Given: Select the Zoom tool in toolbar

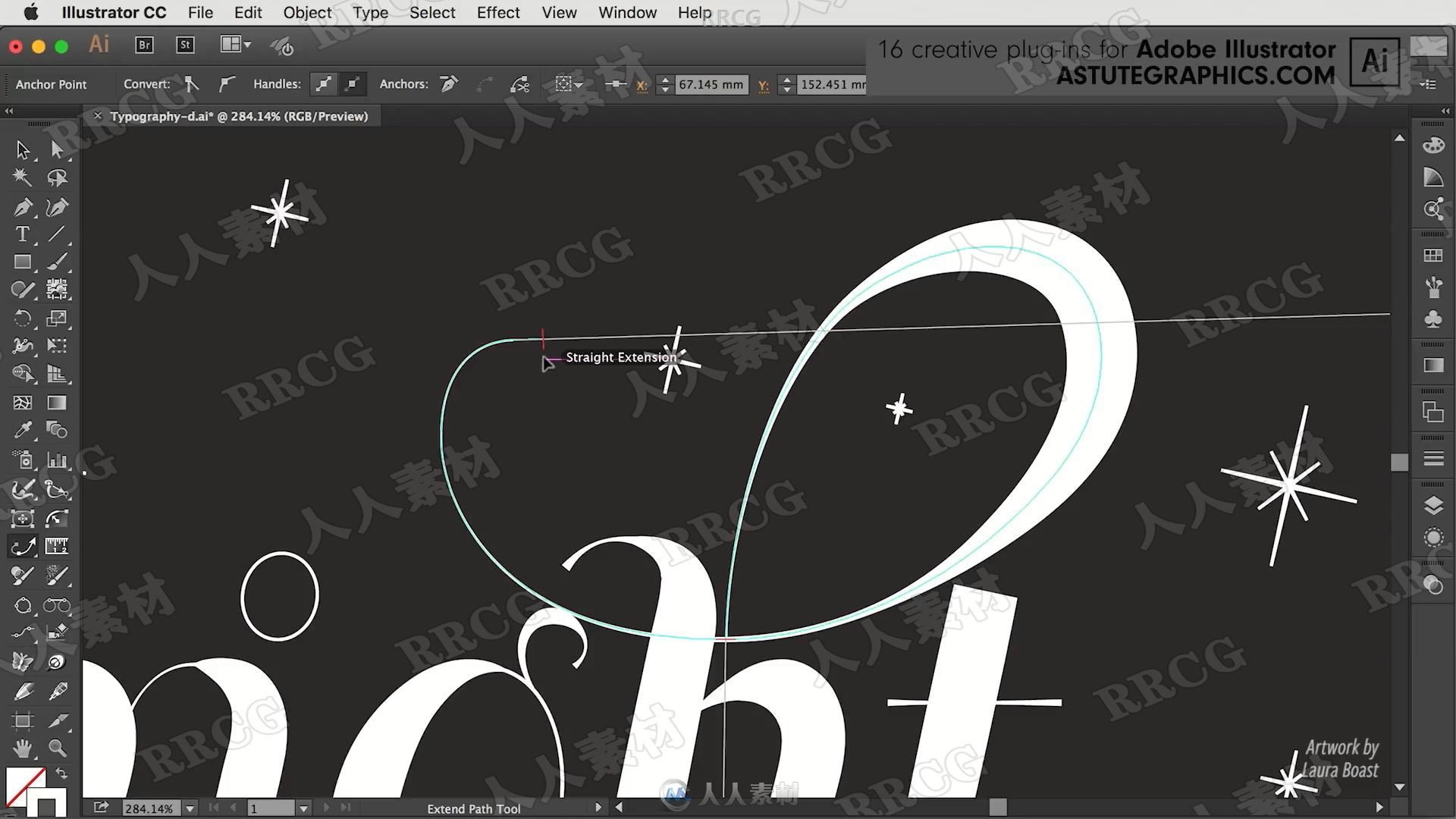Looking at the screenshot, I should click(57, 749).
